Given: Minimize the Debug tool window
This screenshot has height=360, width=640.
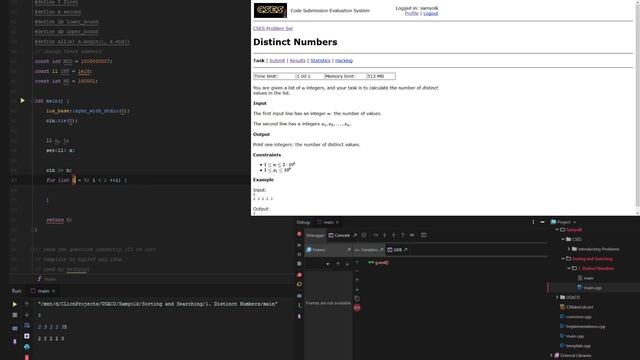Looking at the screenshot, I should [542, 222].
